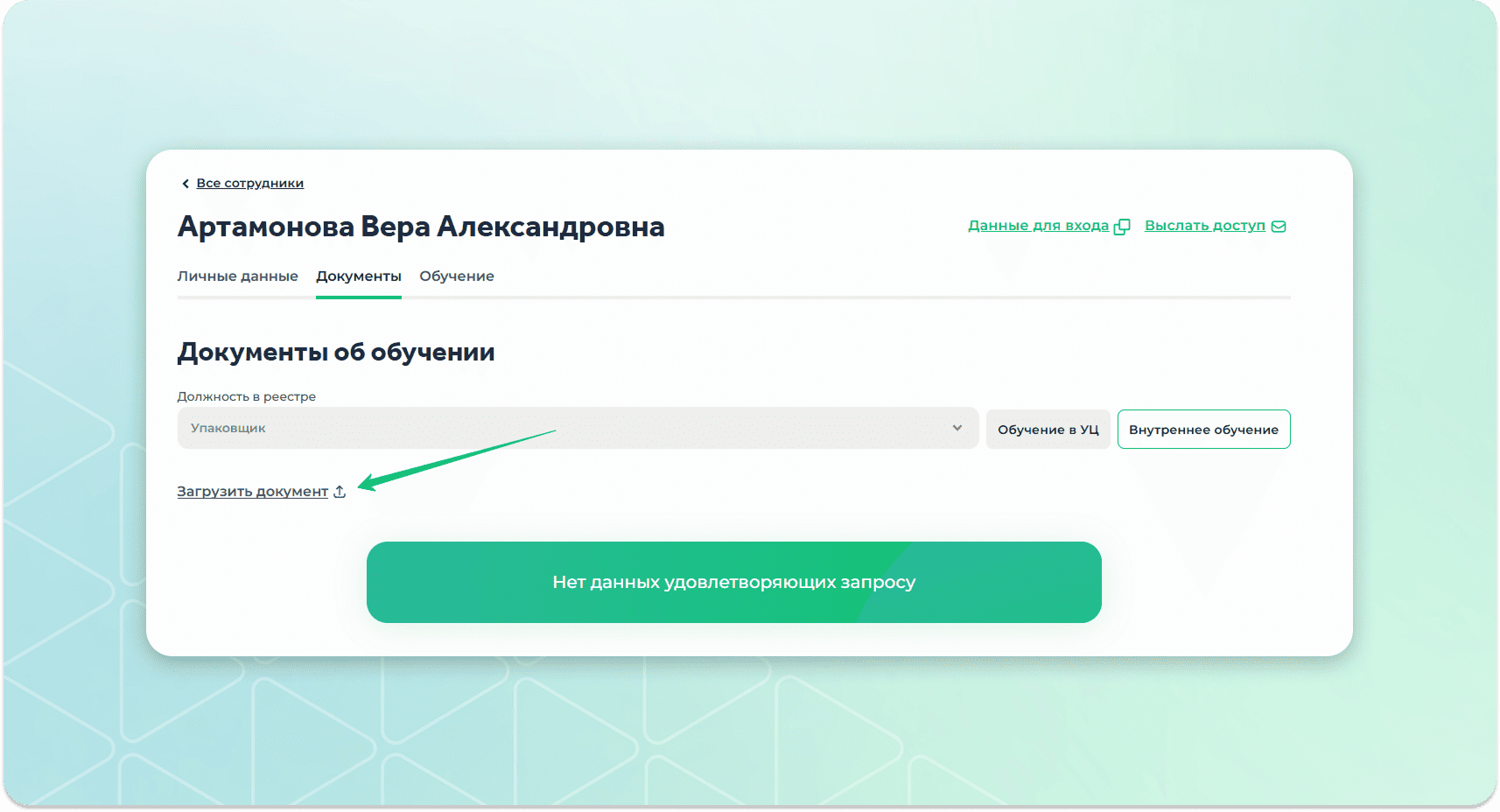Choose the Внутреннее обучение toggle button

tap(1203, 430)
